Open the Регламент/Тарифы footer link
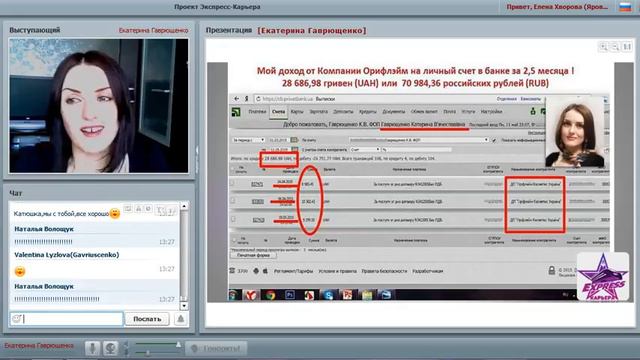 coord(293,271)
